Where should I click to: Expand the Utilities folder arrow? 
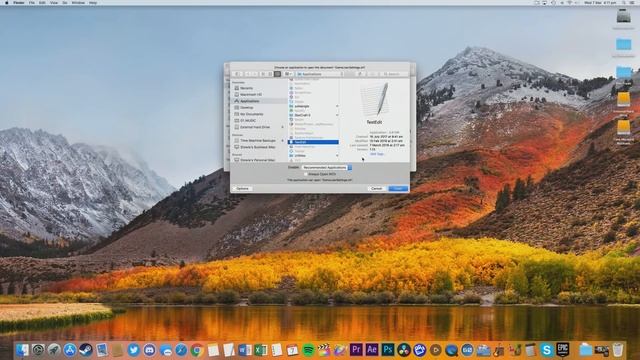point(337,156)
